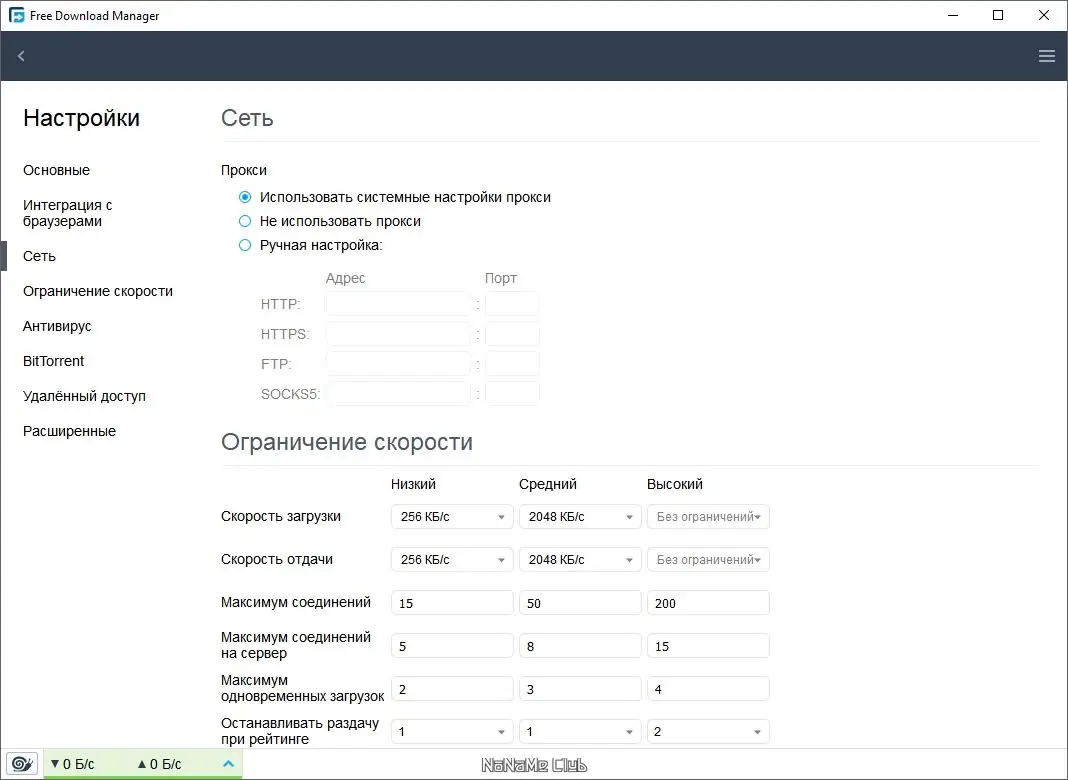This screenshot has height=780, width=1068.
Task: Open 'Расширенные' settings section
Action: click(69, 431)
